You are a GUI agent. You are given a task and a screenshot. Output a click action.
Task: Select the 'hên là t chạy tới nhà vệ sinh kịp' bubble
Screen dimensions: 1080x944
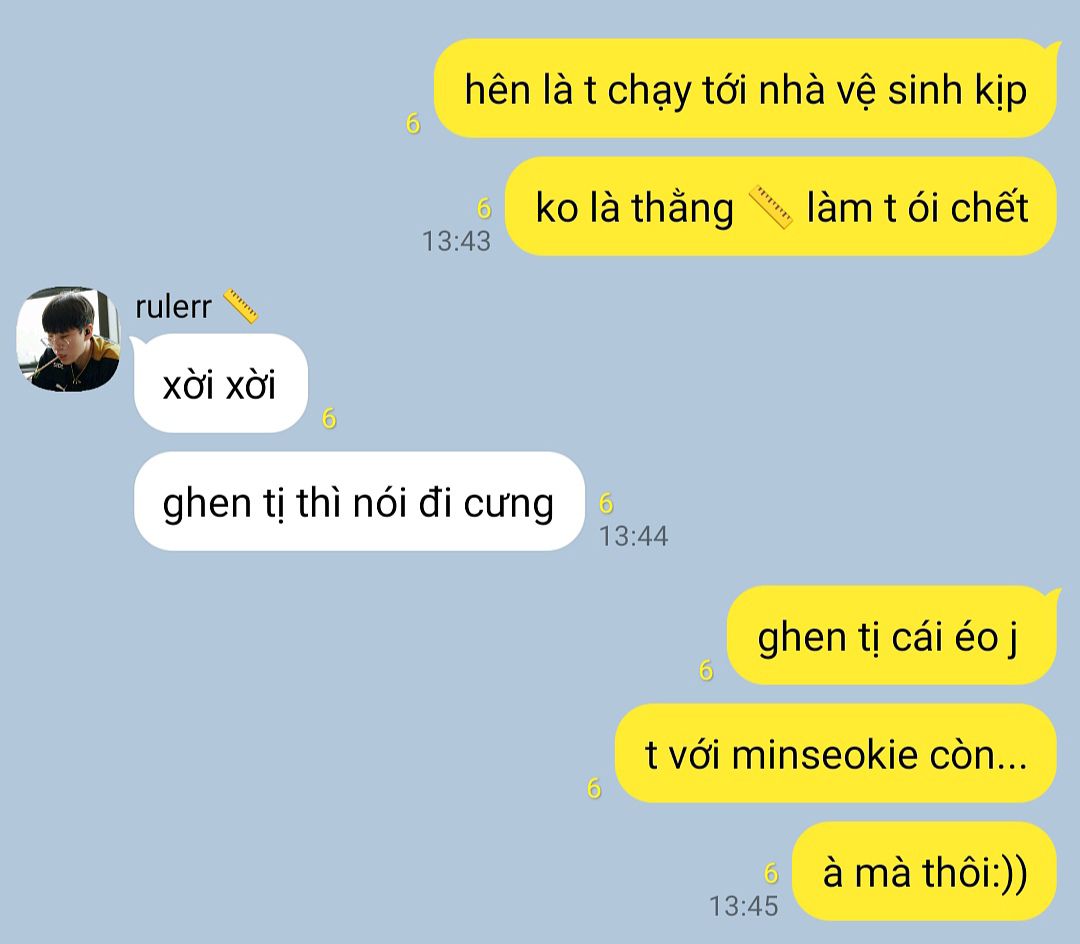(745, 89)
